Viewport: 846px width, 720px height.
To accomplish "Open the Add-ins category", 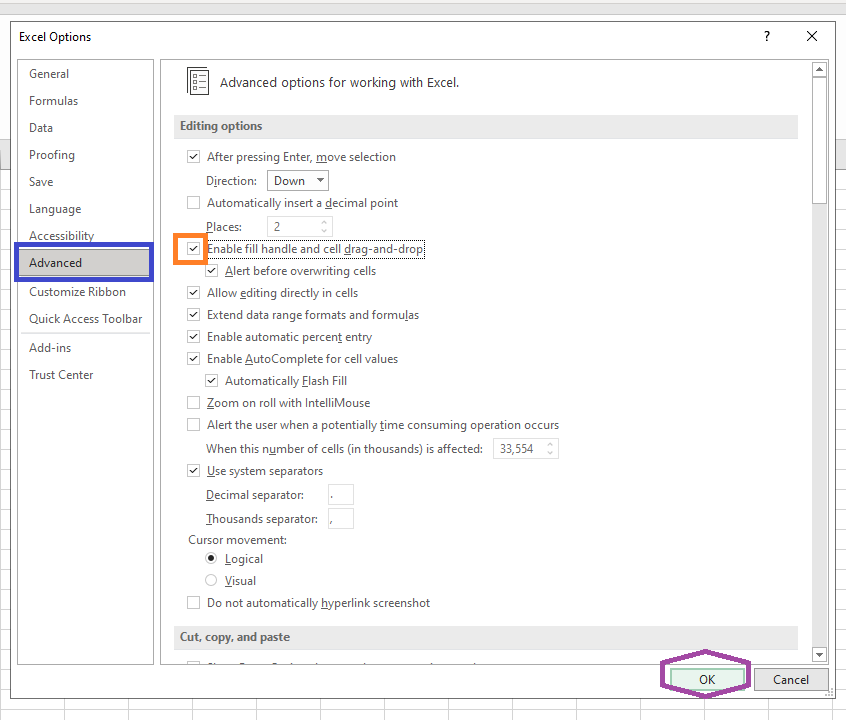I will pos(50,348).
